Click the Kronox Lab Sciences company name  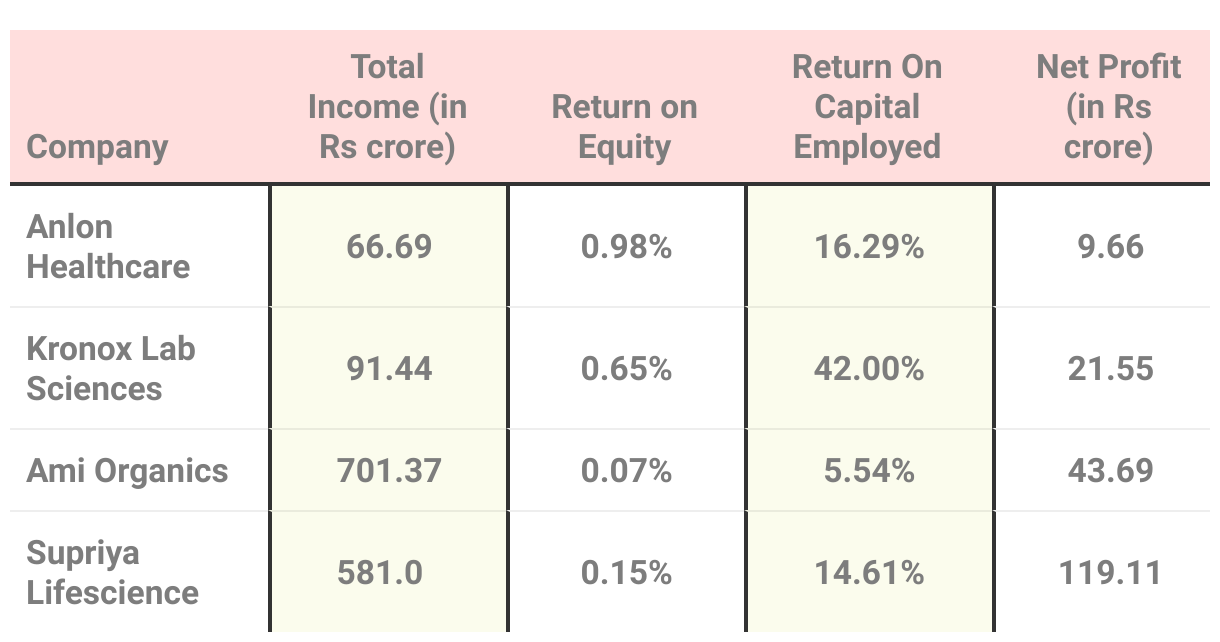111,369
